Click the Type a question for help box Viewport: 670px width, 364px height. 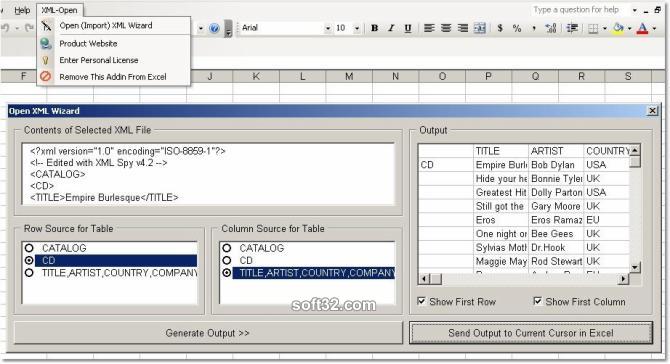point(580,10)
